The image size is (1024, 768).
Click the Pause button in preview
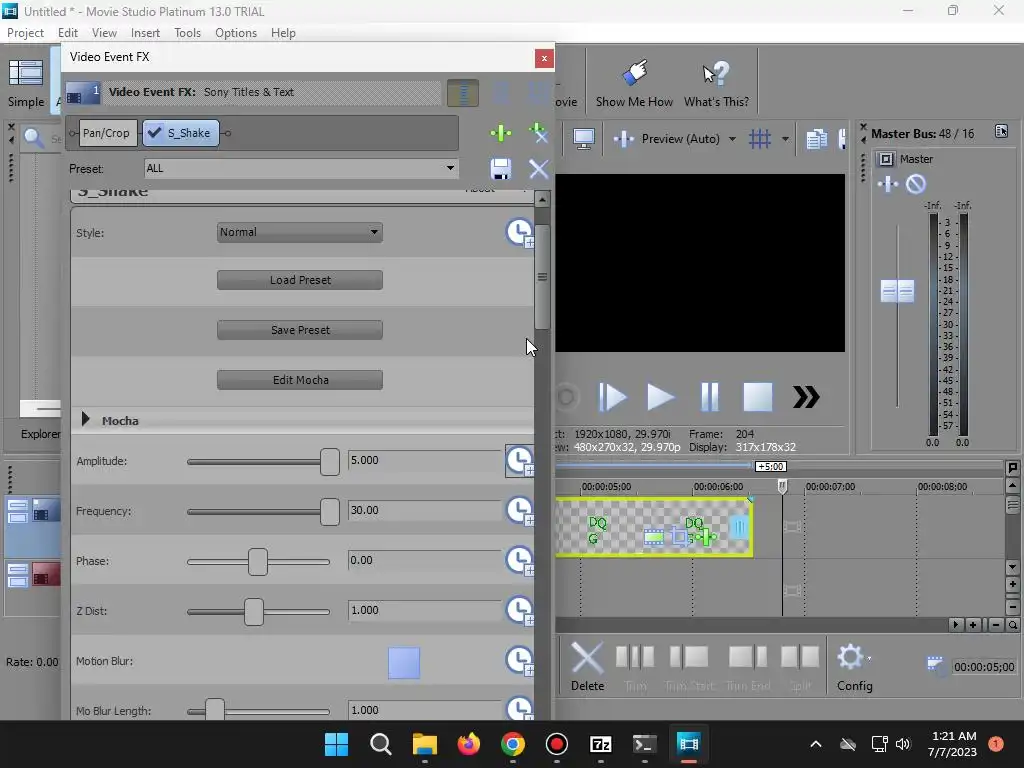(709, 397)
